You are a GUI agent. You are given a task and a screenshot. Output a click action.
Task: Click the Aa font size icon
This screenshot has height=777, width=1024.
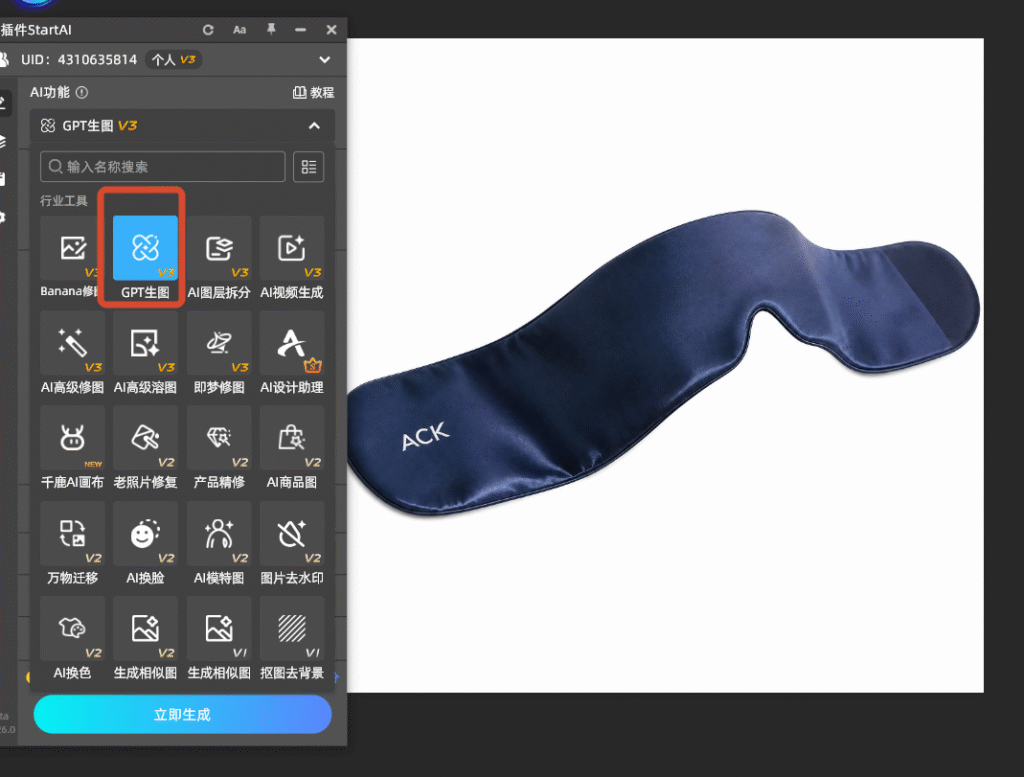(x=240, y=29)
